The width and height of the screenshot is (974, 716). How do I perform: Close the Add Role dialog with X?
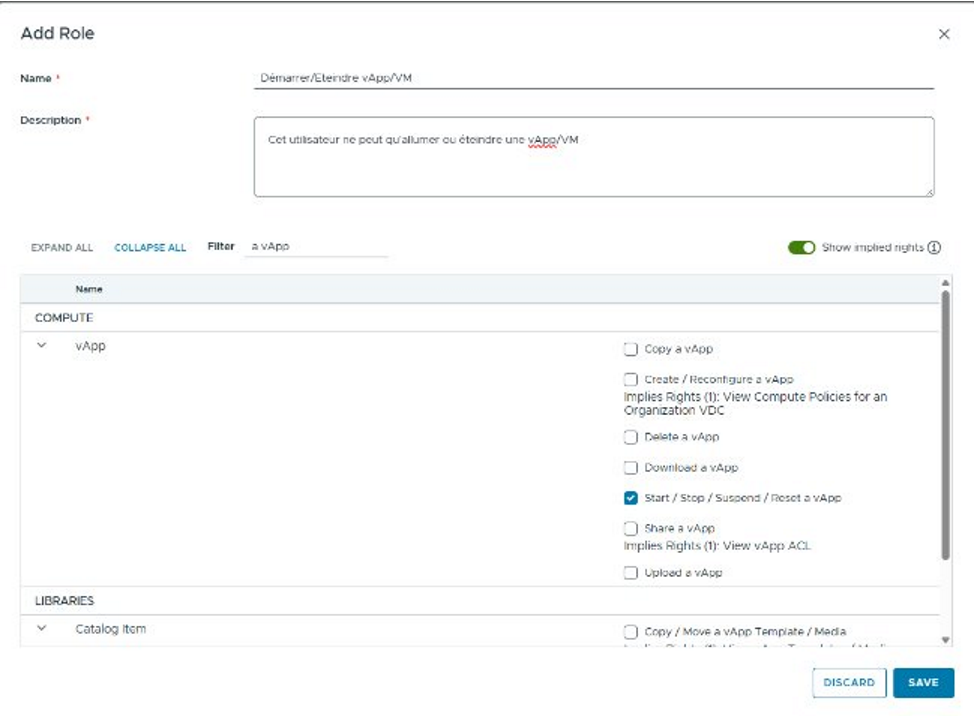(943, 34)
